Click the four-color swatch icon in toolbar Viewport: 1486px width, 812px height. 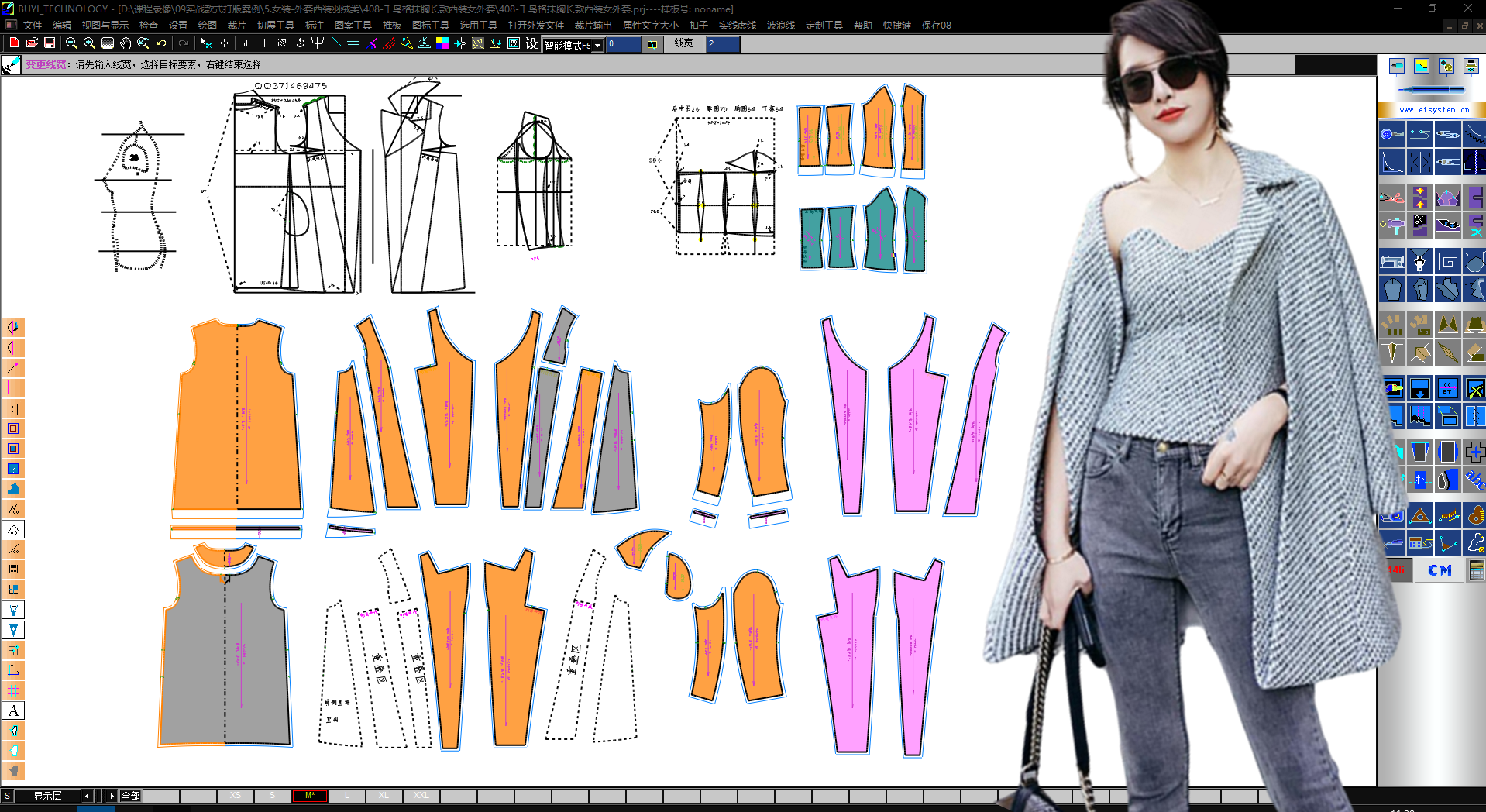click(442, 43)
